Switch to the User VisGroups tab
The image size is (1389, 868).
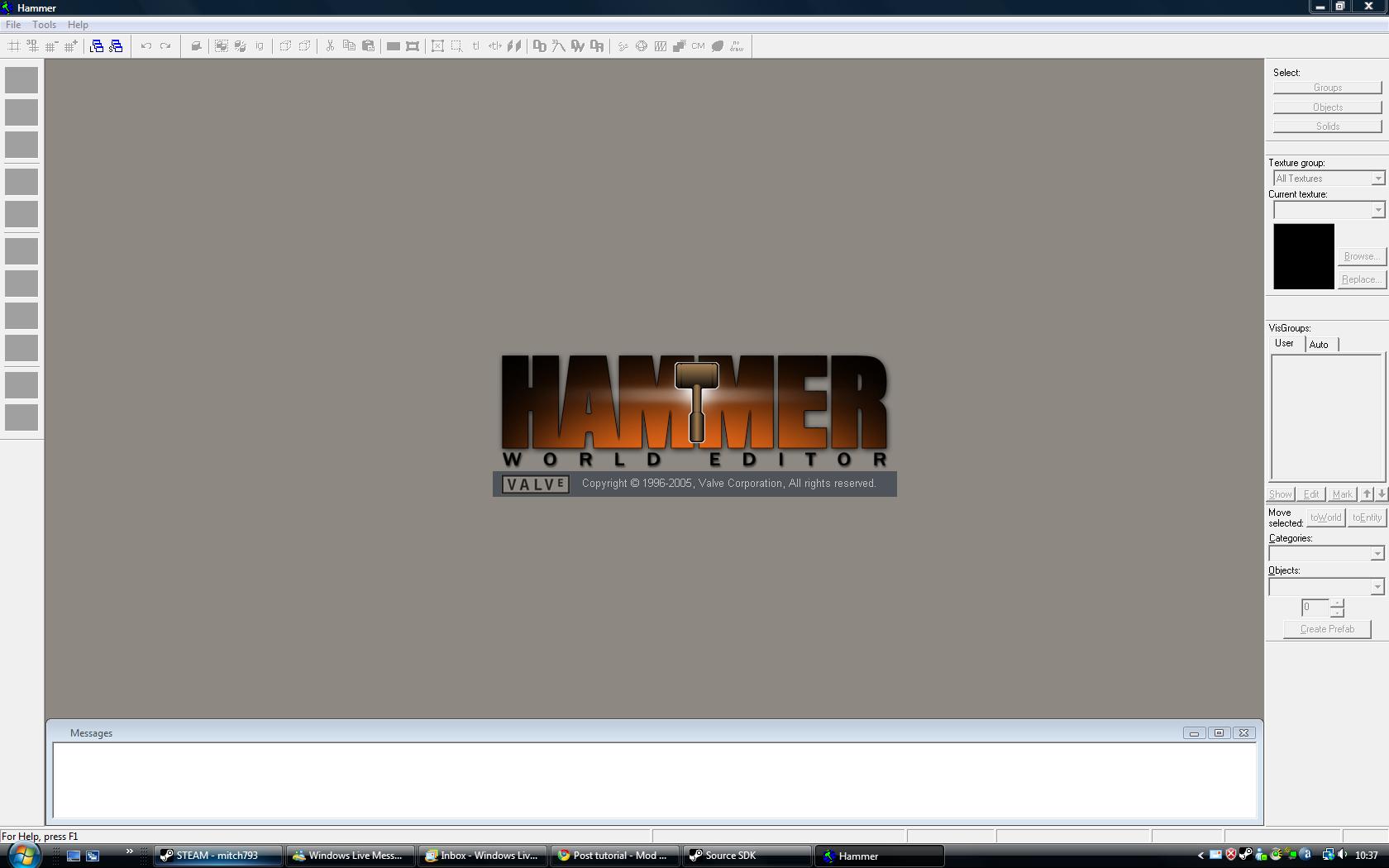pos(1284,343)
